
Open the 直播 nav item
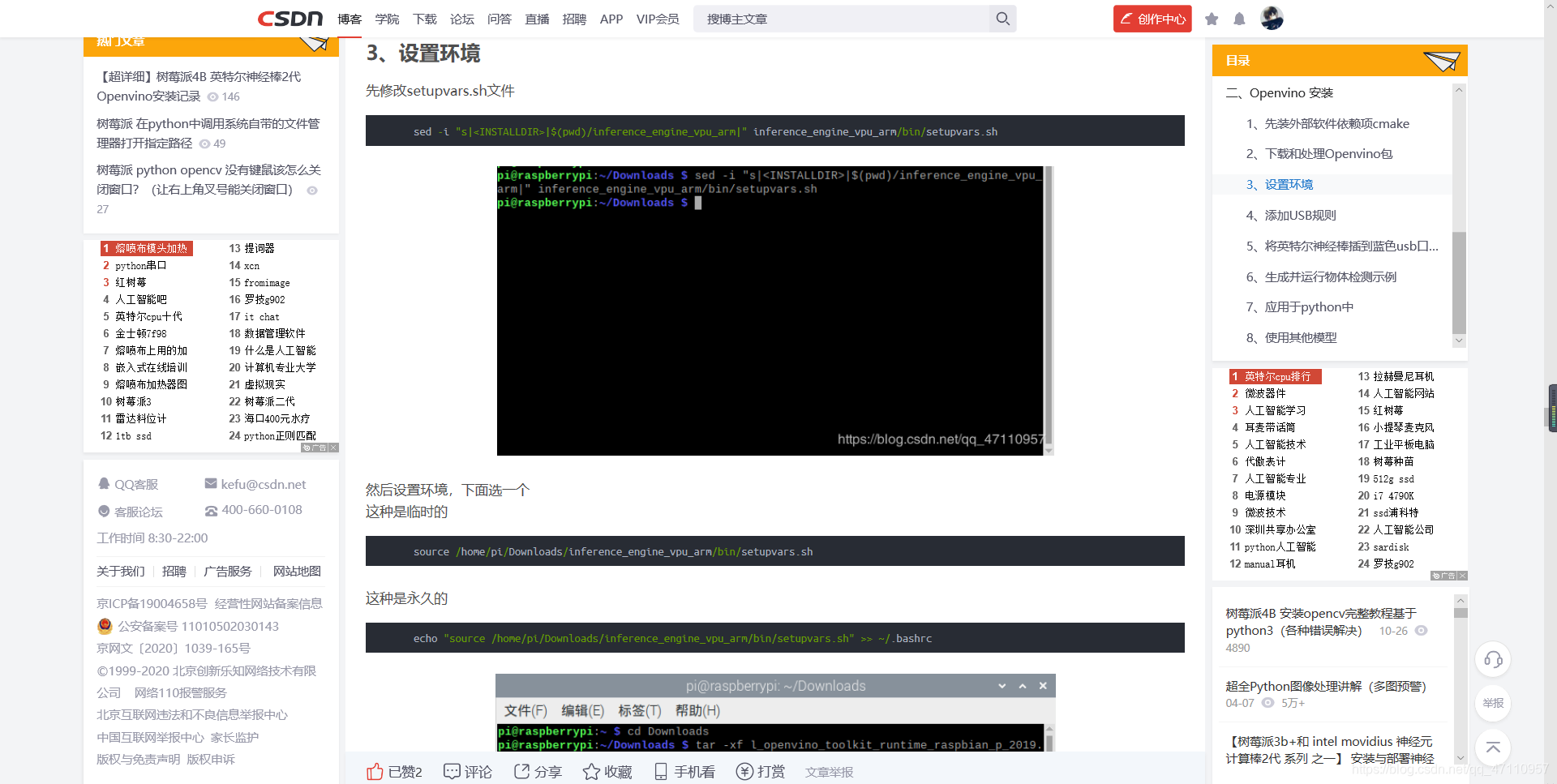tap(537, 19)
